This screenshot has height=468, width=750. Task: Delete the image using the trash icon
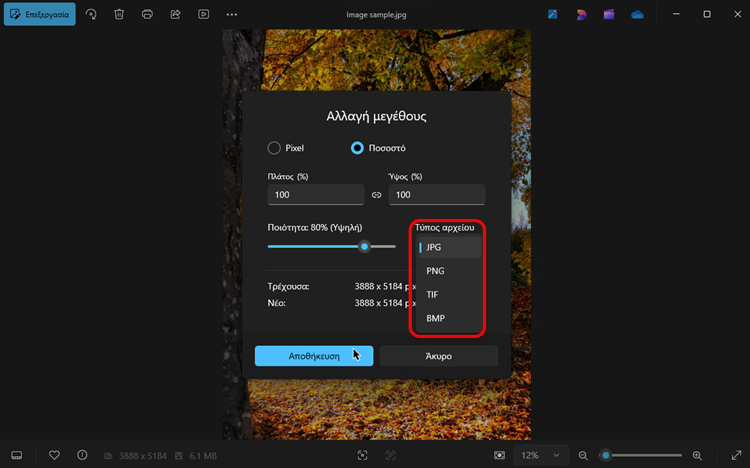119,15
